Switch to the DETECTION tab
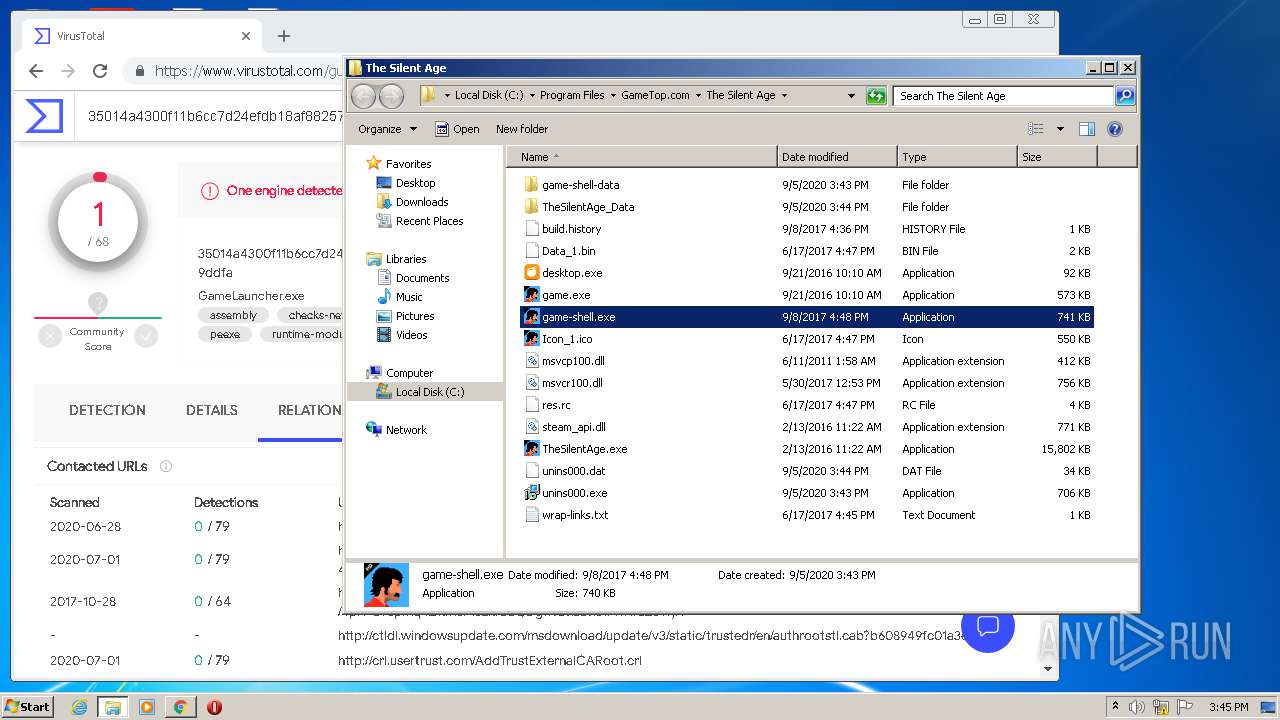Image resolution: width=1280 pixels, height=720 pixels. tap(107, 410)
